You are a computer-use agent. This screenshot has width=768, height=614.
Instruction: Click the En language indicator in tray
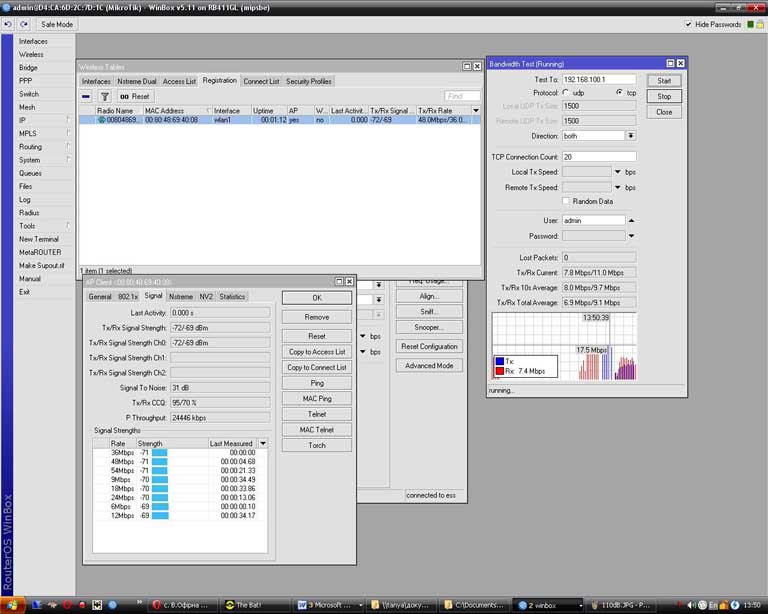[x=713, y=605]
